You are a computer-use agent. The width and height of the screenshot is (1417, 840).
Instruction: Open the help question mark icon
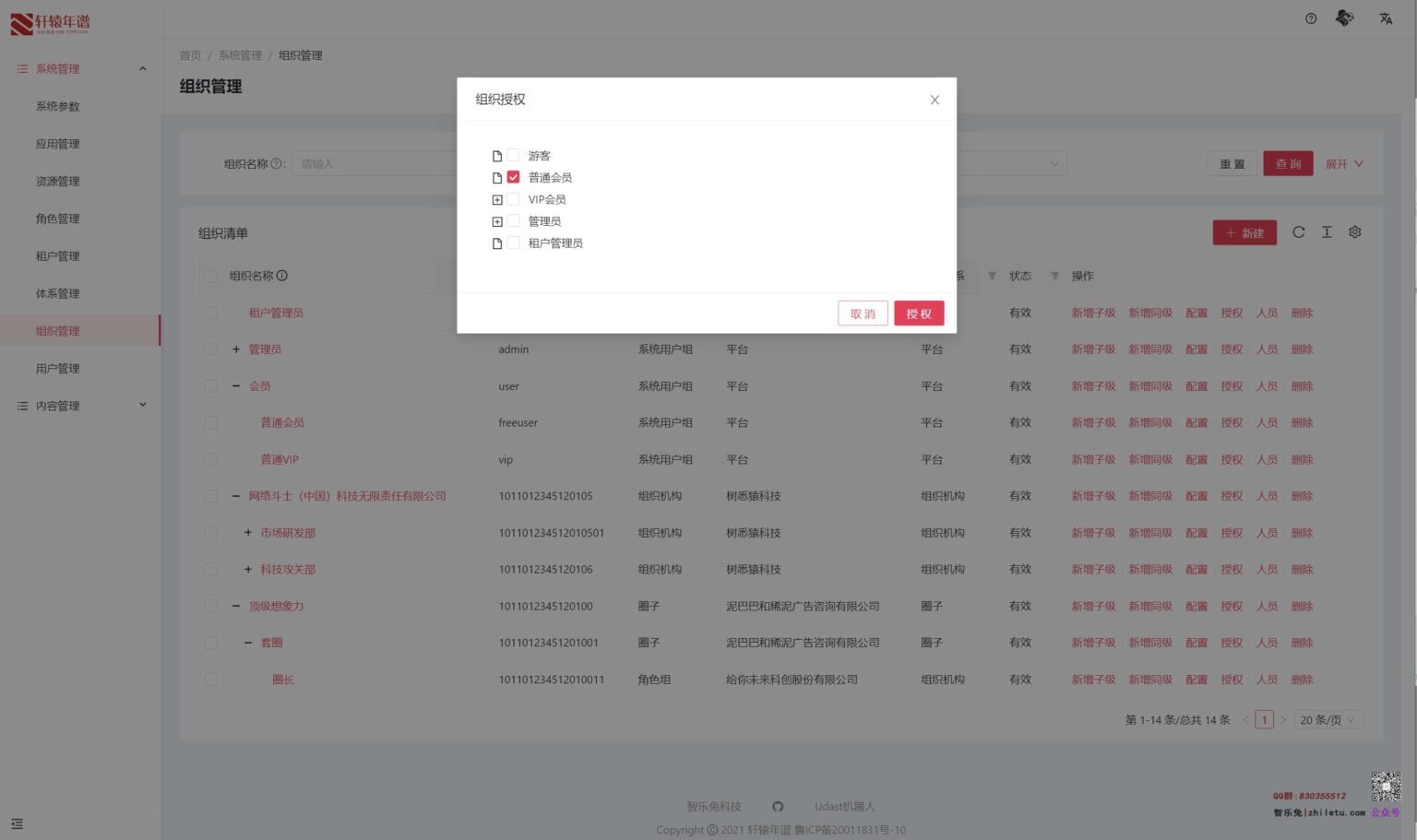coord(1310,18)
